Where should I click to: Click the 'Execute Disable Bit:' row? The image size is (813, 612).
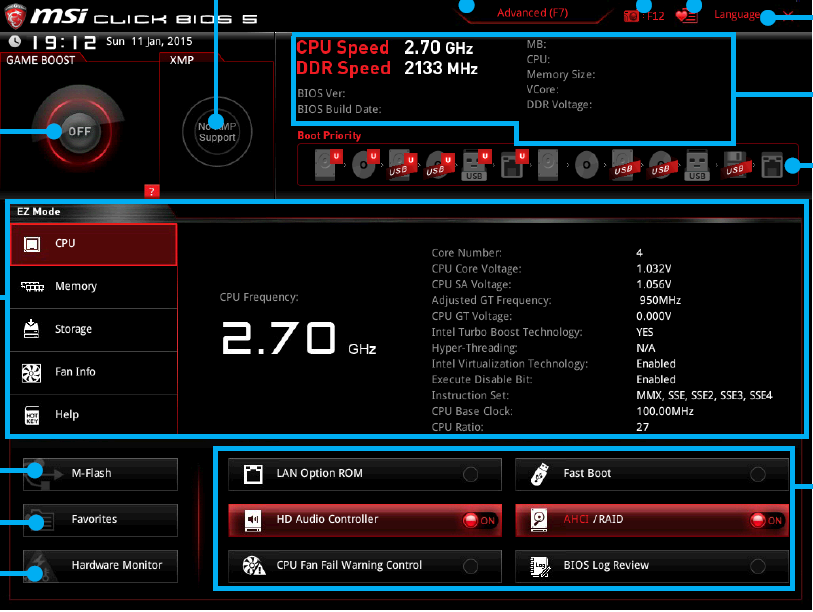click(553, 380)
